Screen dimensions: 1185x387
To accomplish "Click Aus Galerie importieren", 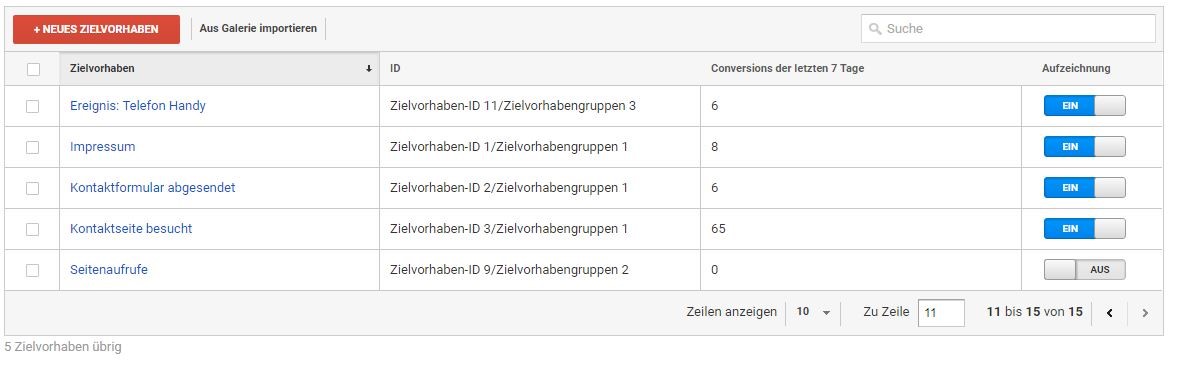I will click(x=258, y=29).
